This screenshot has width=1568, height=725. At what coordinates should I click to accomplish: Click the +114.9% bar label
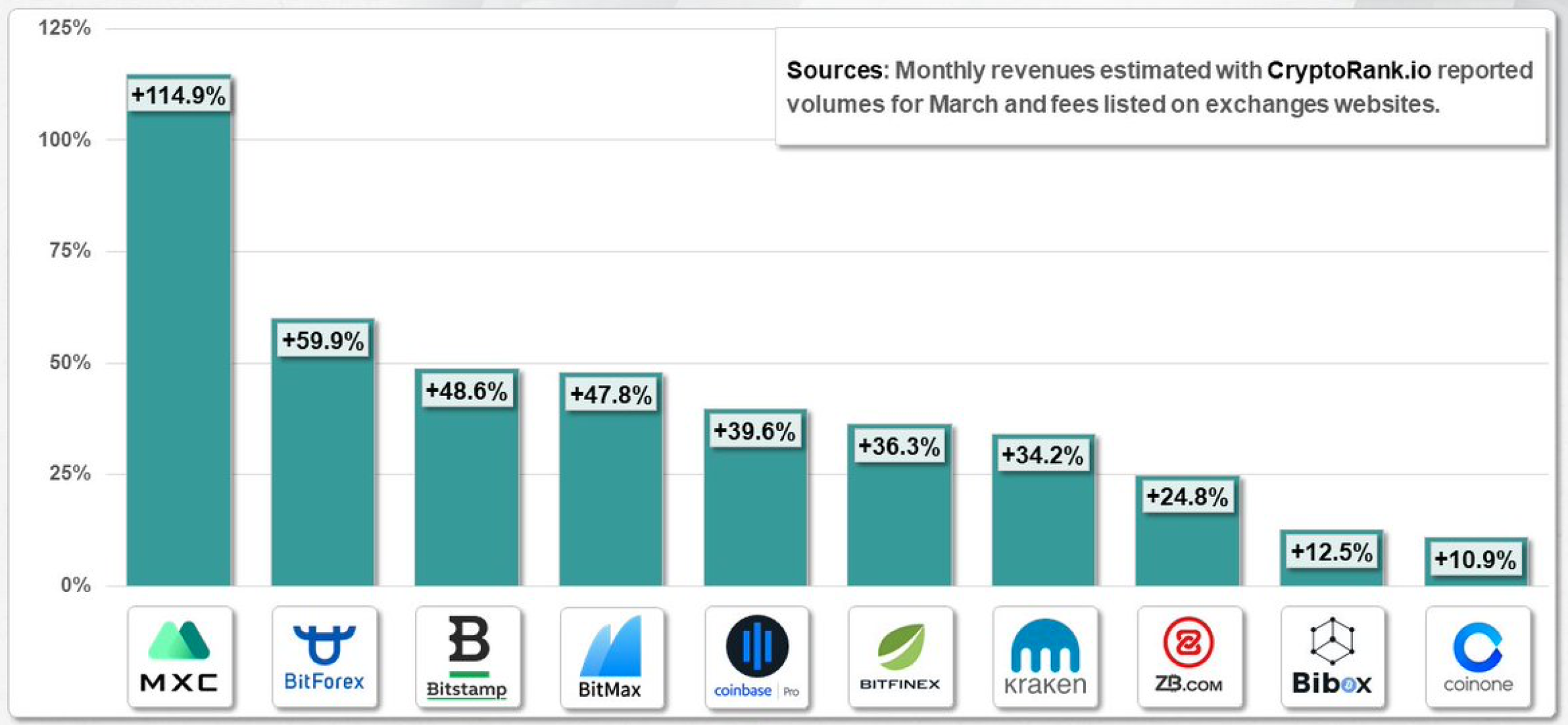tap(179, 95)
